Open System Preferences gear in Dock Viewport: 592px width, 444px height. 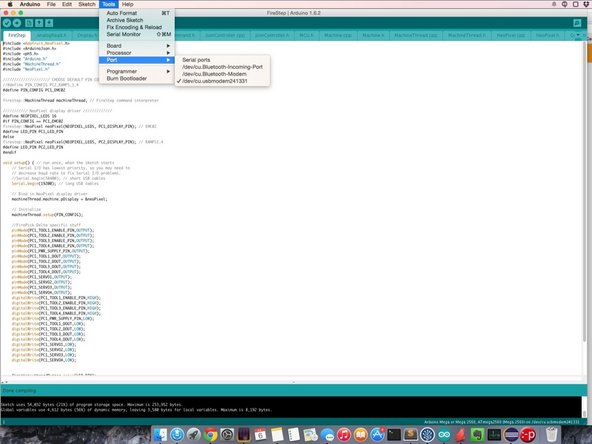[227, 435]
